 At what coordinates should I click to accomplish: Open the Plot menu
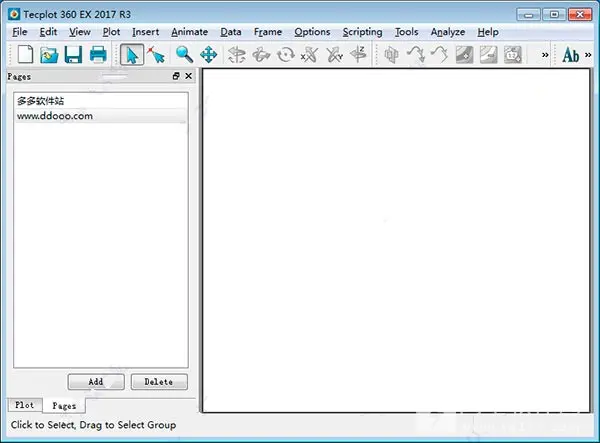[x=111, y=32]
